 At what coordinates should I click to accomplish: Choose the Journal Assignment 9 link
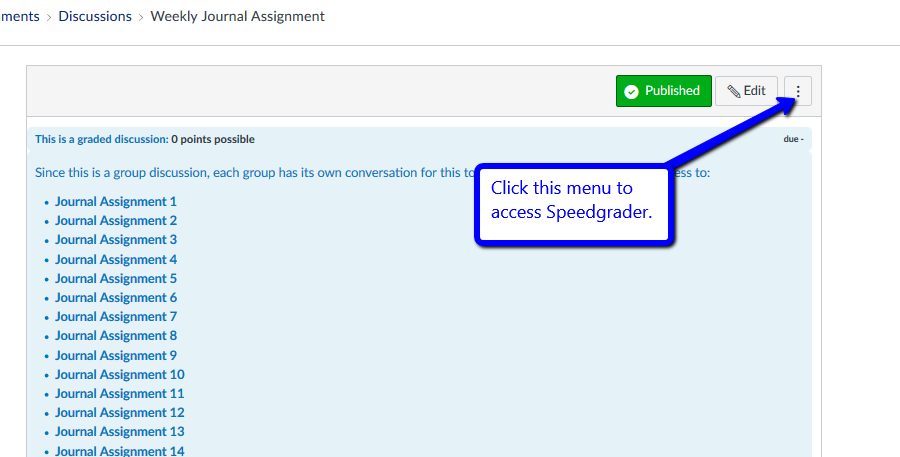[x=116, y=356]
